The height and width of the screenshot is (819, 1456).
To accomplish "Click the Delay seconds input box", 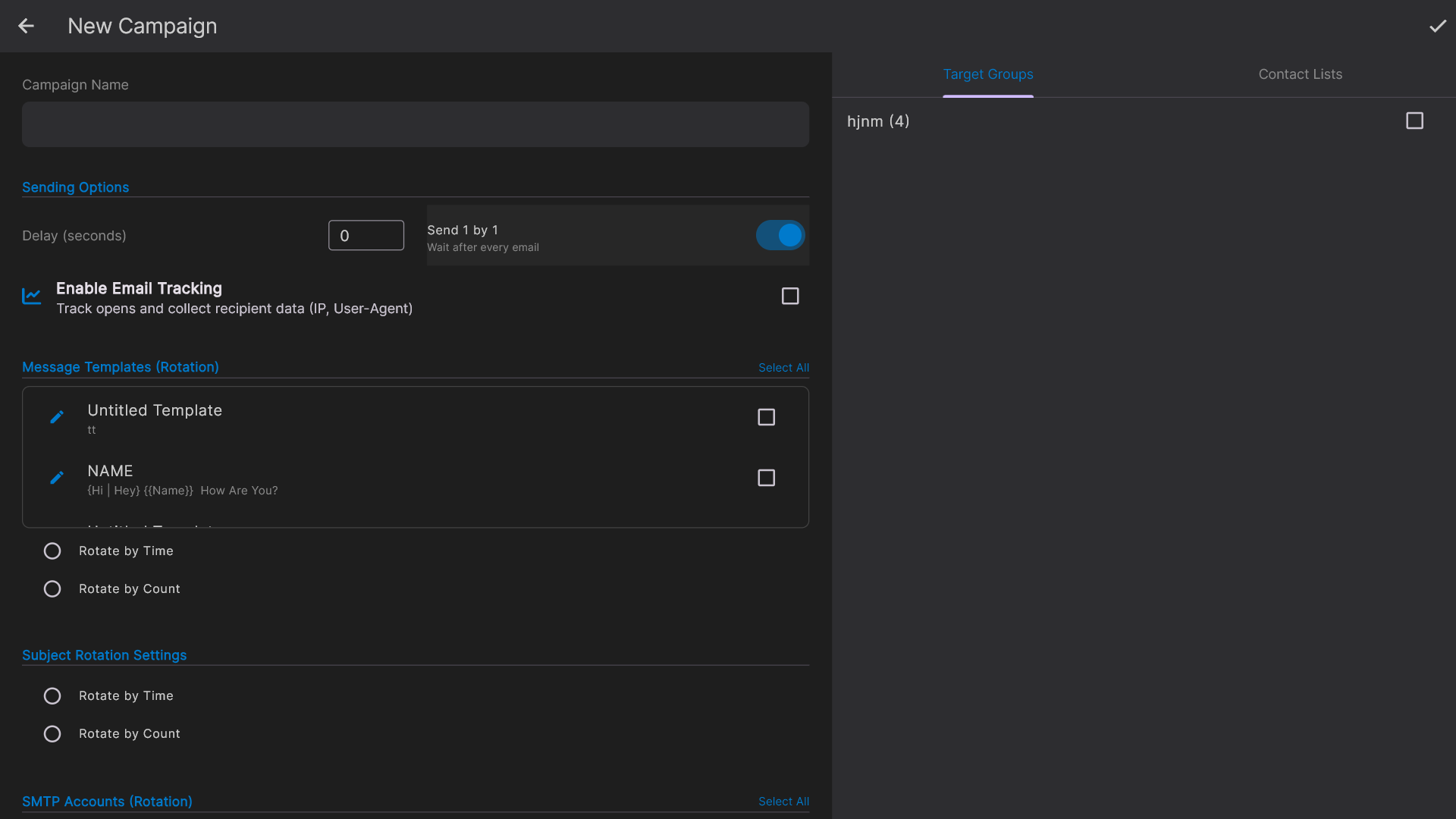I will coord(366,235).
